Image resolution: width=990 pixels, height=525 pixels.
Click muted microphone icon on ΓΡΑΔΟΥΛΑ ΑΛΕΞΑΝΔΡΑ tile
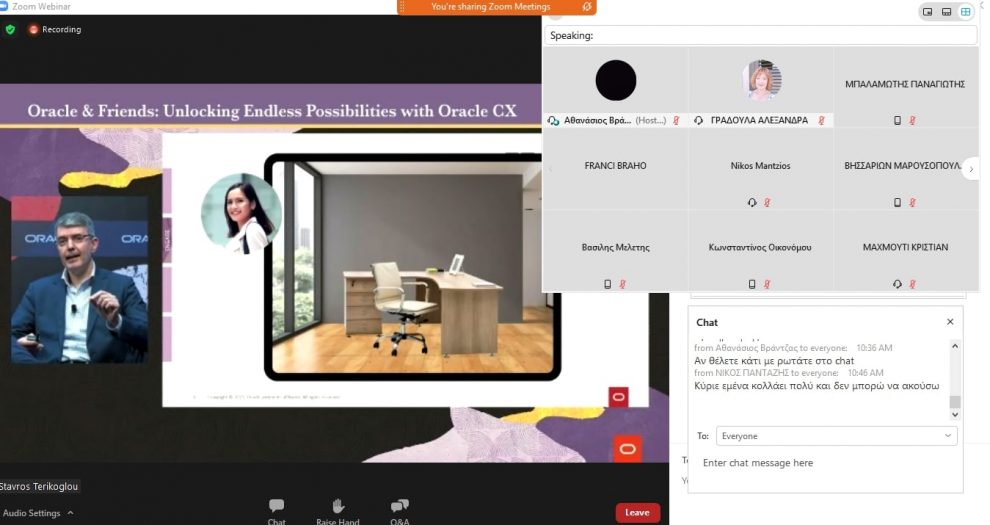point(821,120)
